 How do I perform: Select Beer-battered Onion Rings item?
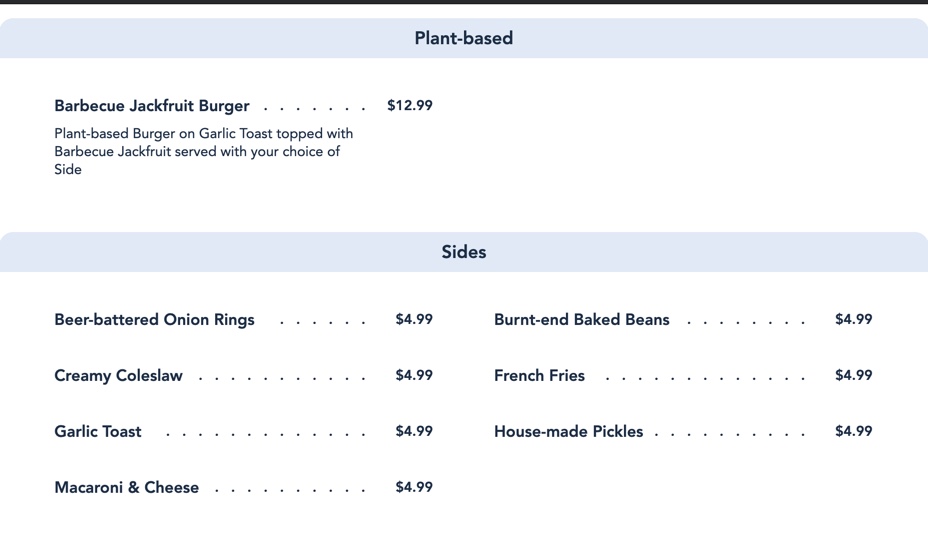pyautogui.click(x=154, y=320)
